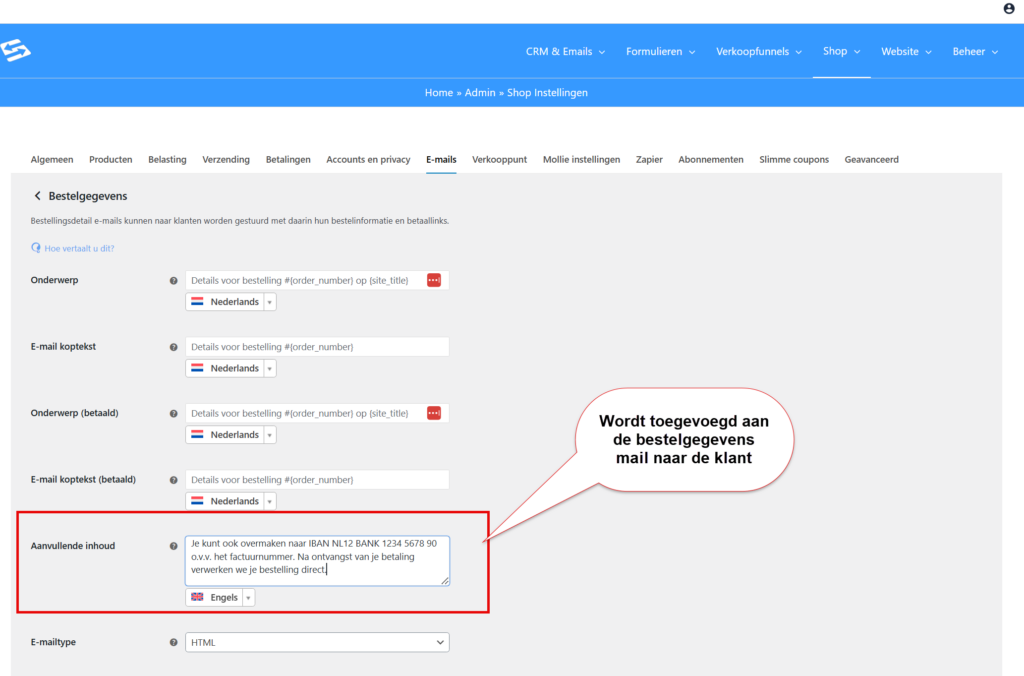Click help icon beside E-mail koptekst

174,347
